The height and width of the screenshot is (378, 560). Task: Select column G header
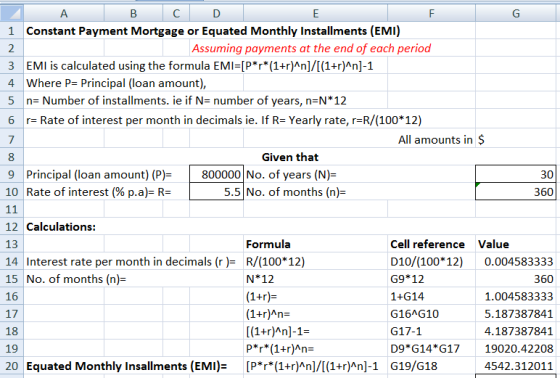click(516, 13)
